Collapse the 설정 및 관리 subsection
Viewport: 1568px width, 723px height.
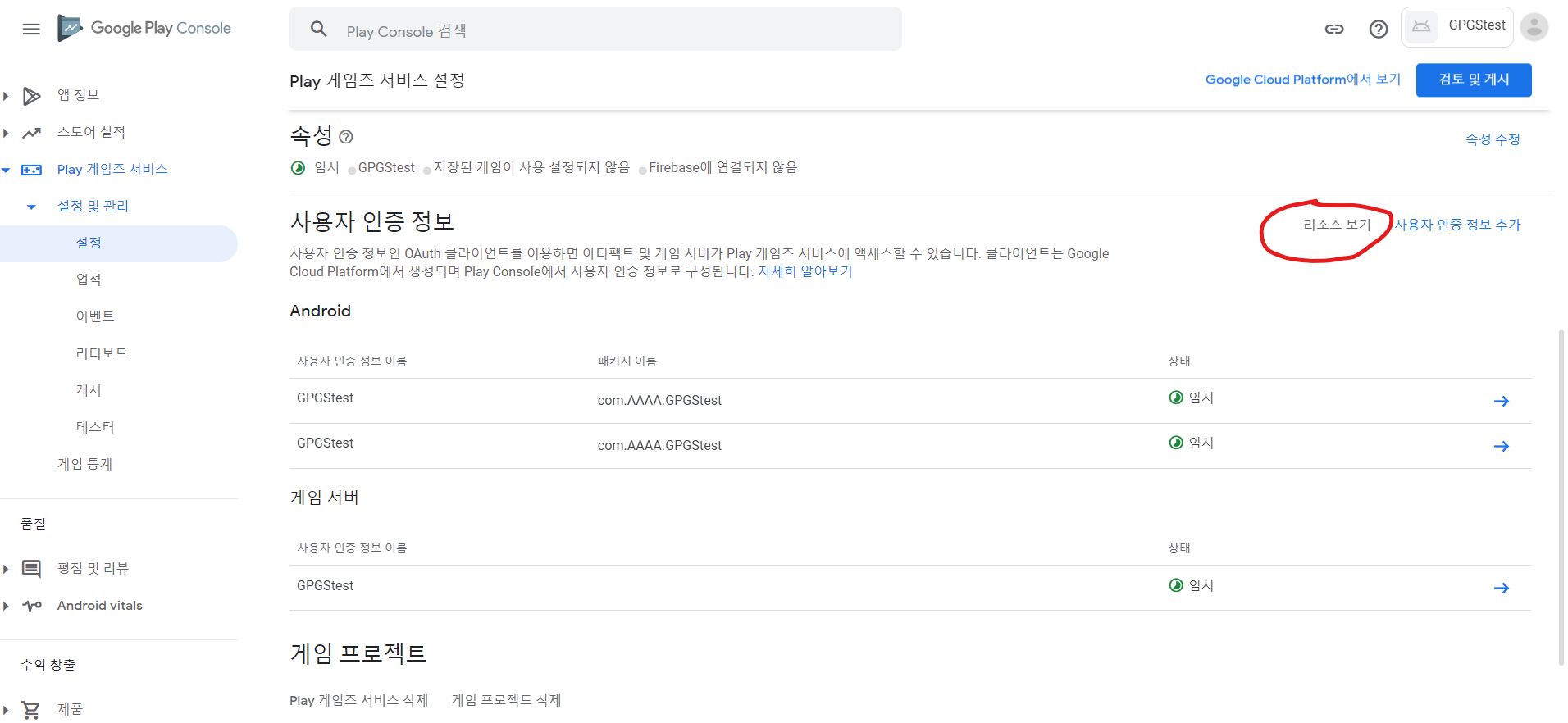pos(31,207)
